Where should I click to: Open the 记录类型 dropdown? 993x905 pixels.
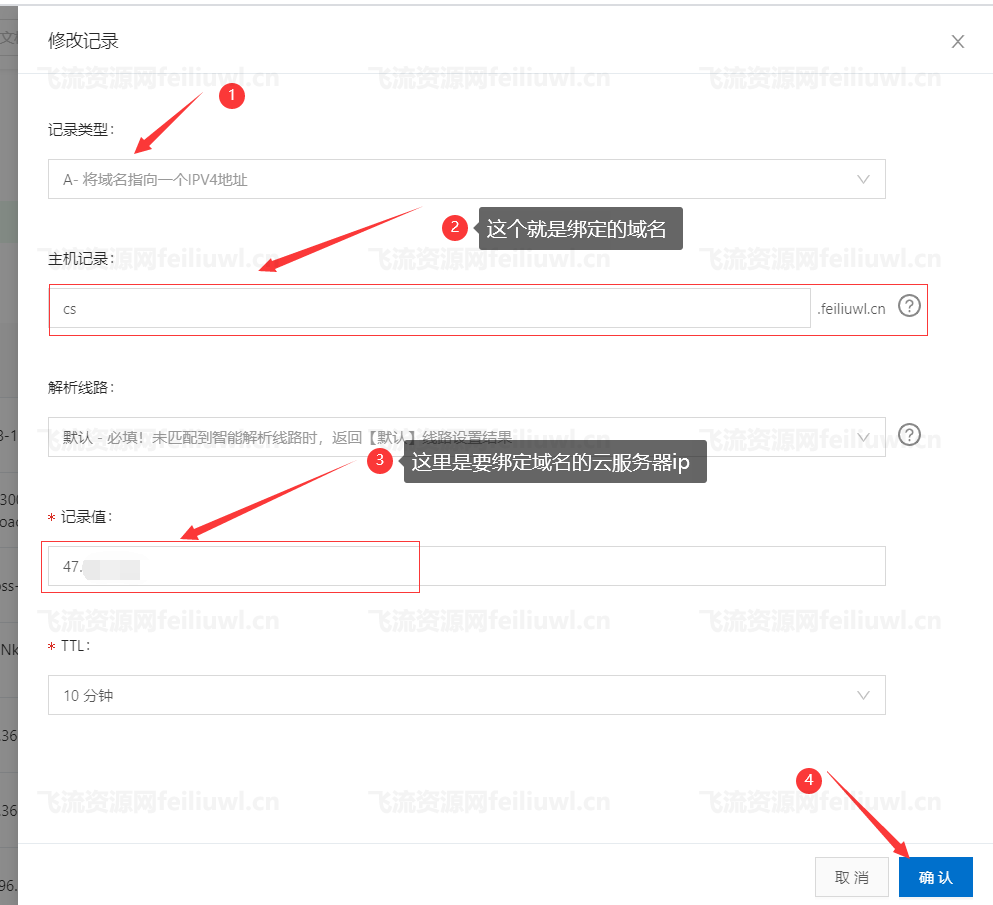tap(467, 179)
